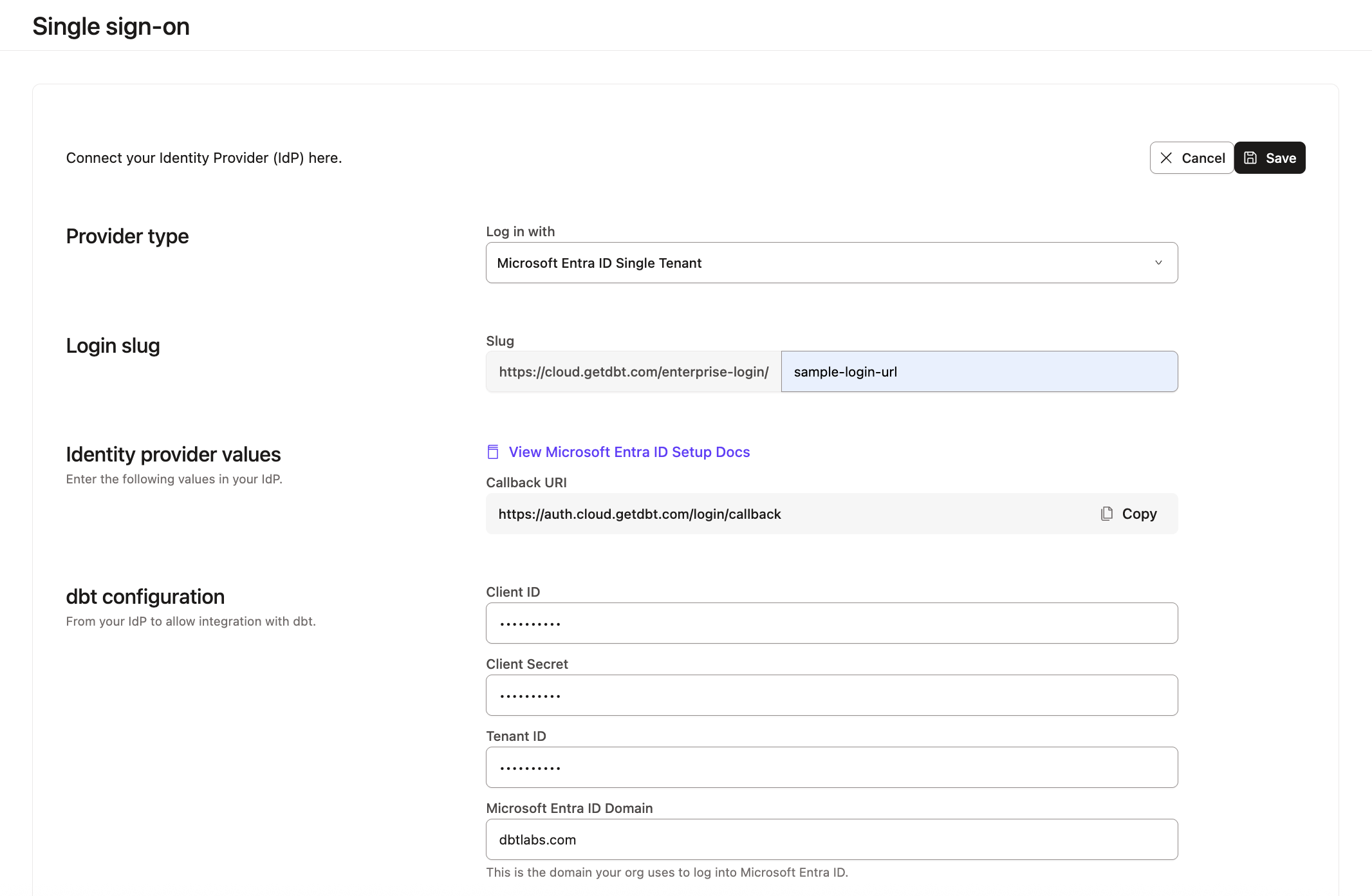Screen dimensions: 1372x896
Task: Edit the Microsoft Entra ID Domain value 'dbtlabs.com'
Action: 831,839
